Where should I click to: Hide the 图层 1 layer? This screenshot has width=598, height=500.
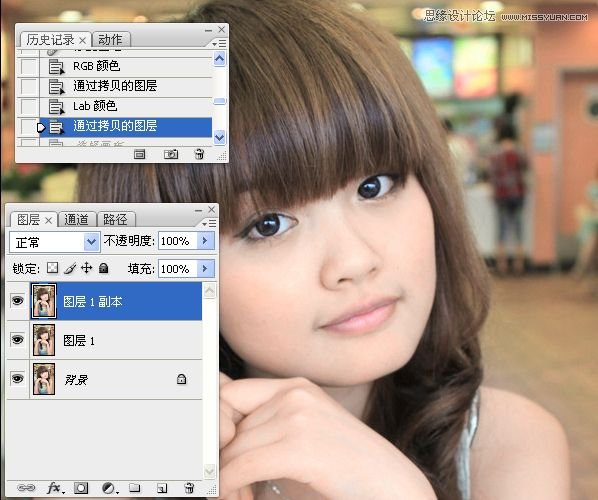pyautogui.click(x=17, y=339)
